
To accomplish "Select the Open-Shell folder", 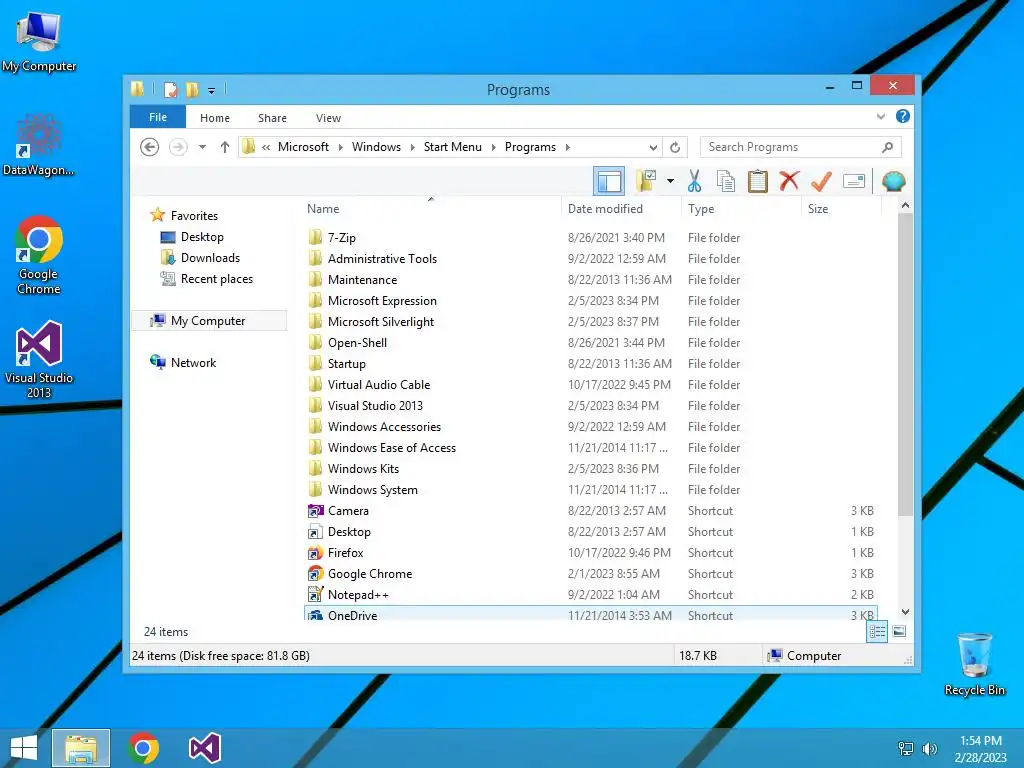I will [592, 342].
